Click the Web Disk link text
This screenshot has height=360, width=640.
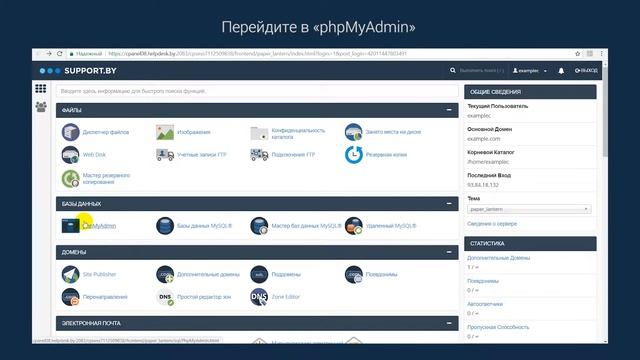[94, 155]
